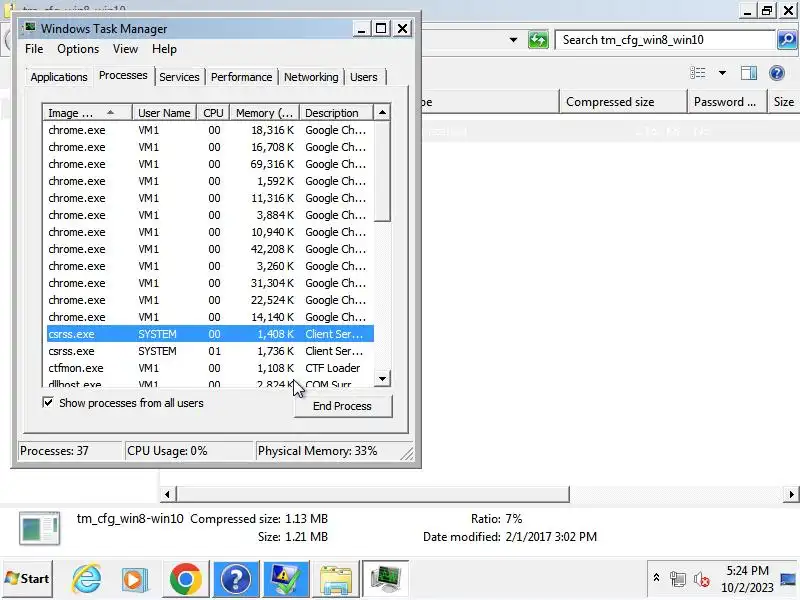Click the Explorer horizontal scroll left arrow
Image resolution: width=800 pixels, height=600 pixels.
tap(167, 494)
